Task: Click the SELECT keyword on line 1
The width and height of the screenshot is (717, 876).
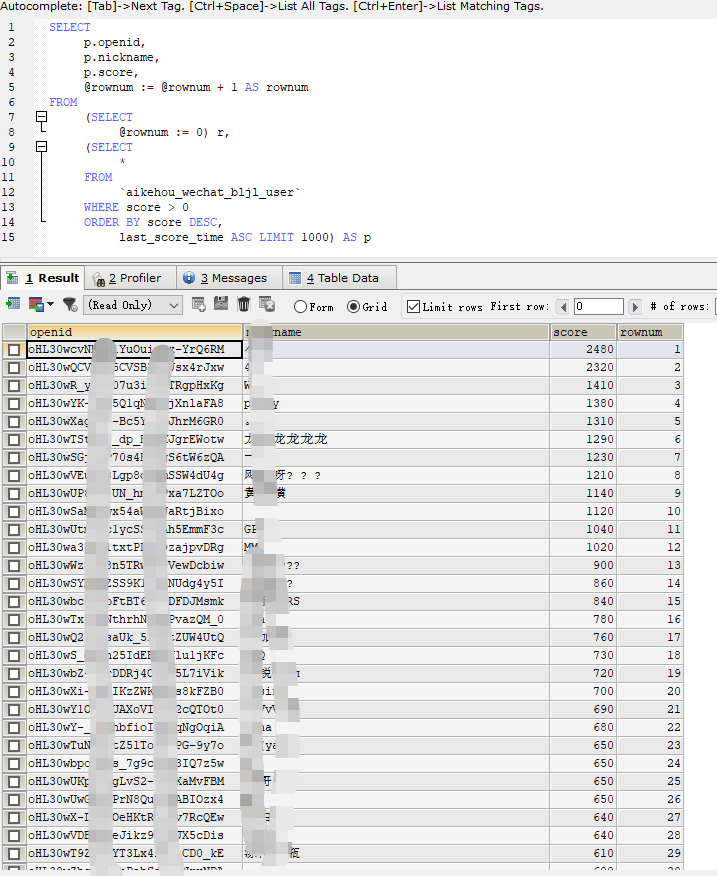Action: pos(70,27)
